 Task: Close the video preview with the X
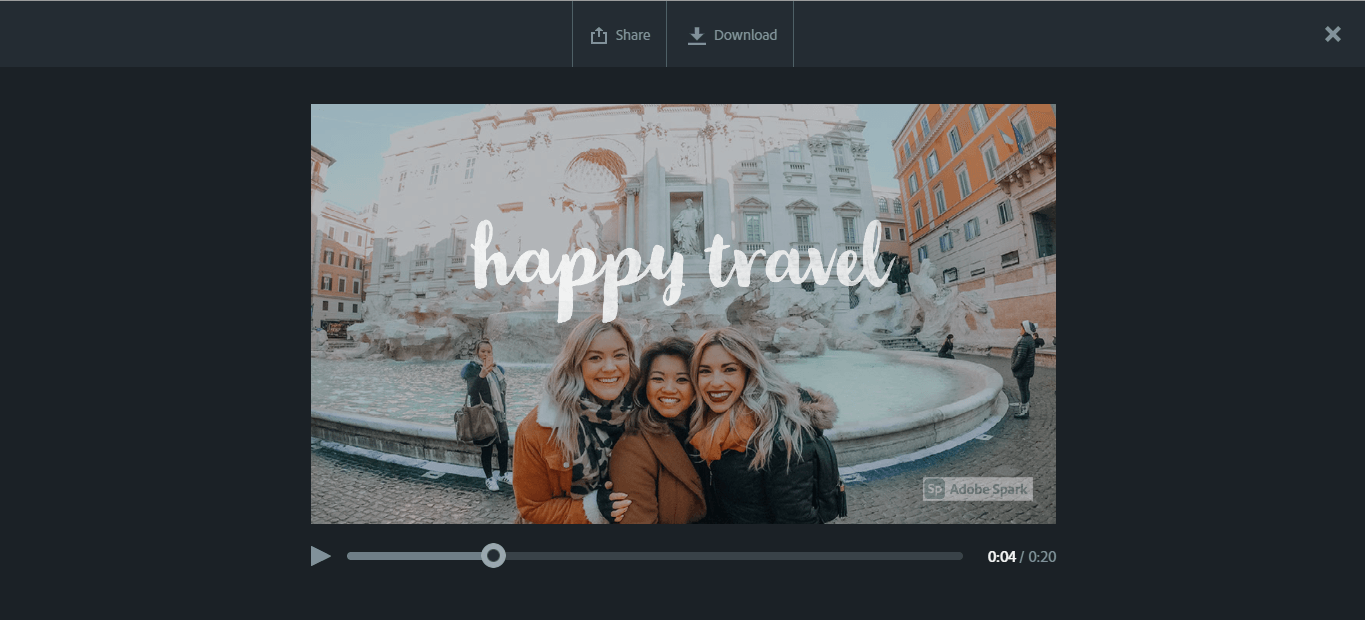1332,34
